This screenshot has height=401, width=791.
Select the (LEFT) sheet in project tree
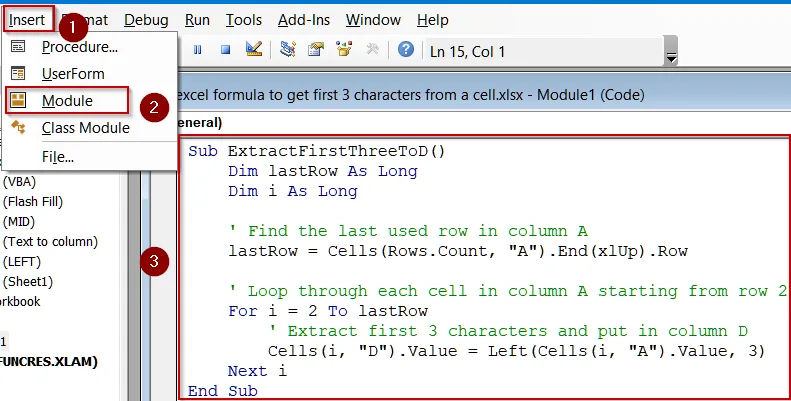[x=22, y=262]
